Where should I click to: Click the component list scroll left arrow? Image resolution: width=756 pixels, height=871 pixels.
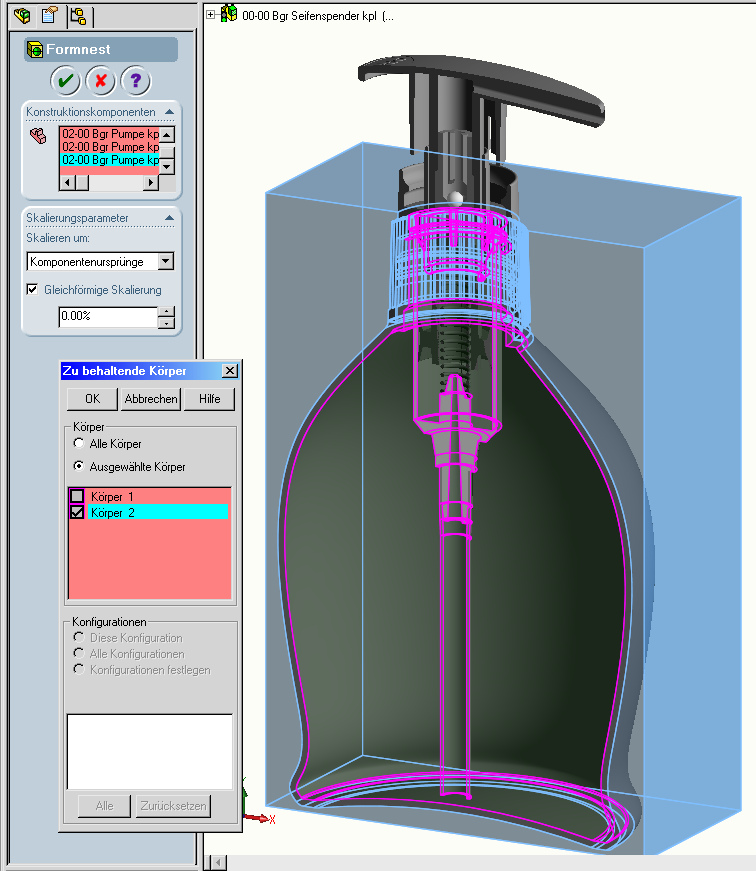(x=68, y=182)
